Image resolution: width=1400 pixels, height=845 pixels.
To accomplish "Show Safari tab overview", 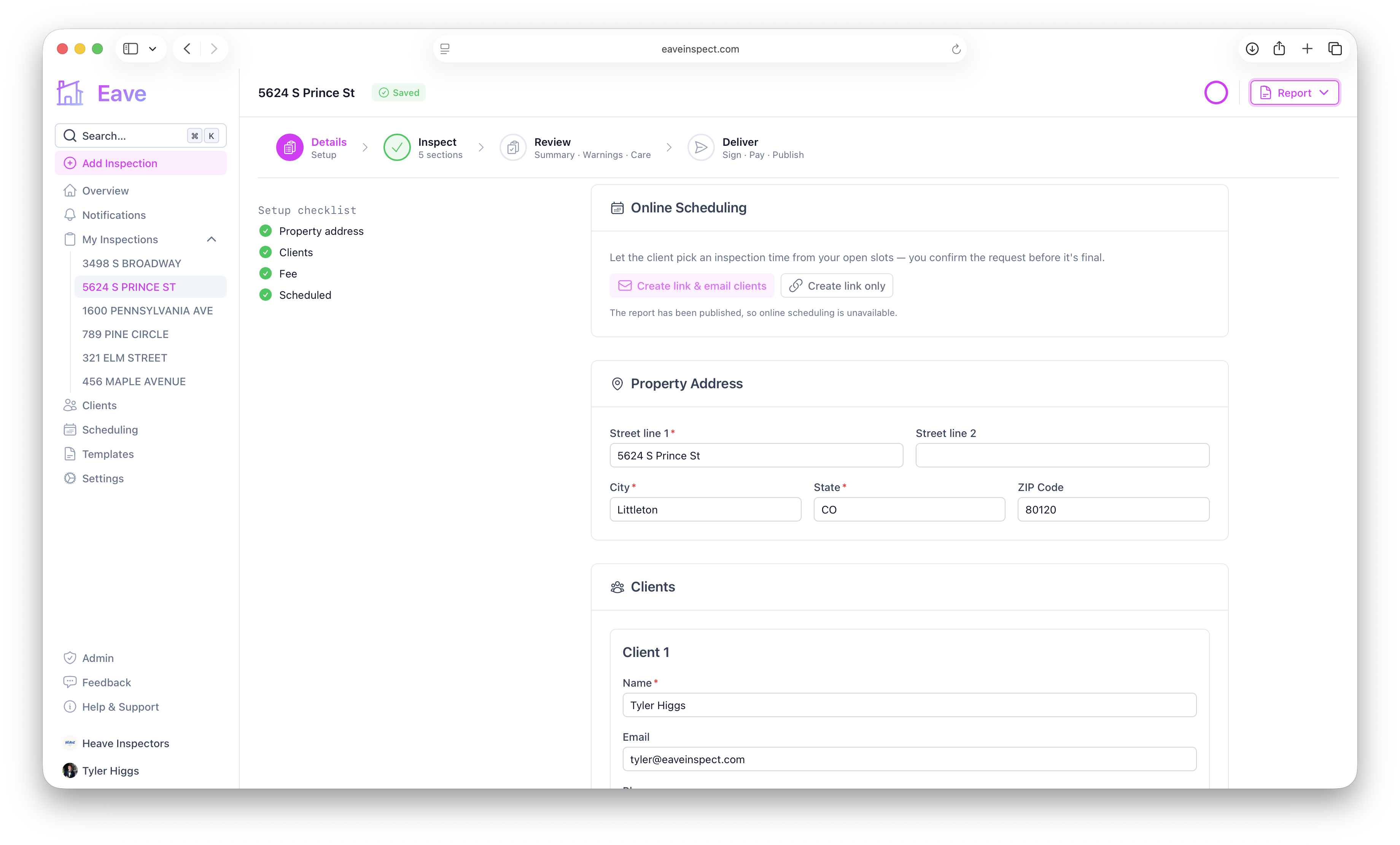I will [1335, 49].
